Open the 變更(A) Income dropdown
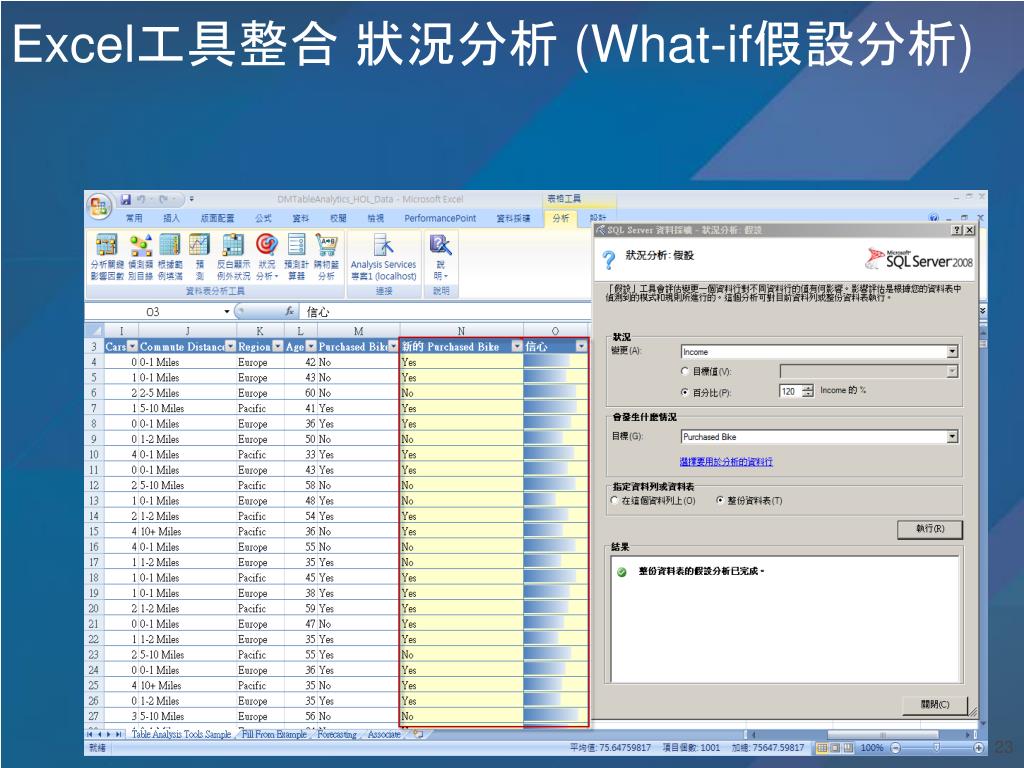Screen dimensions: 1024x768 coord(952,351)
